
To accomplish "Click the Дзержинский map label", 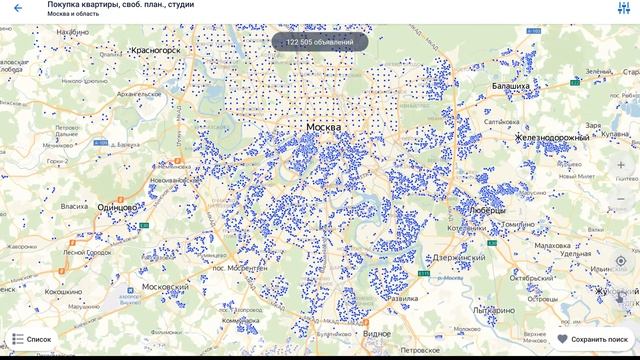I will tap(459, 258).
